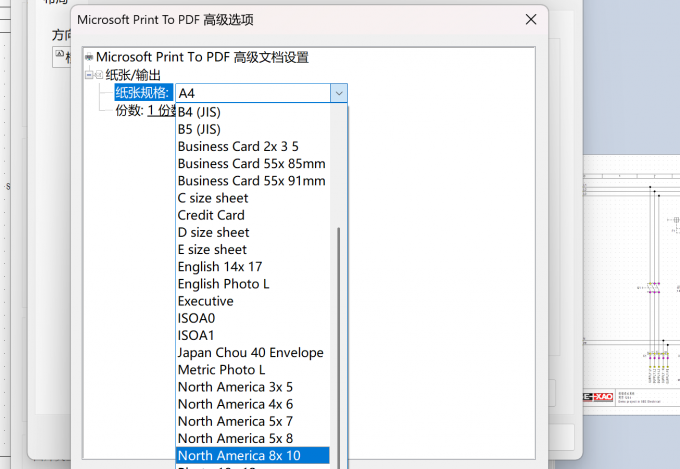Select Metric Photo L paper size
This screenshot has height=469, width=680.
[x=253, y=370]
